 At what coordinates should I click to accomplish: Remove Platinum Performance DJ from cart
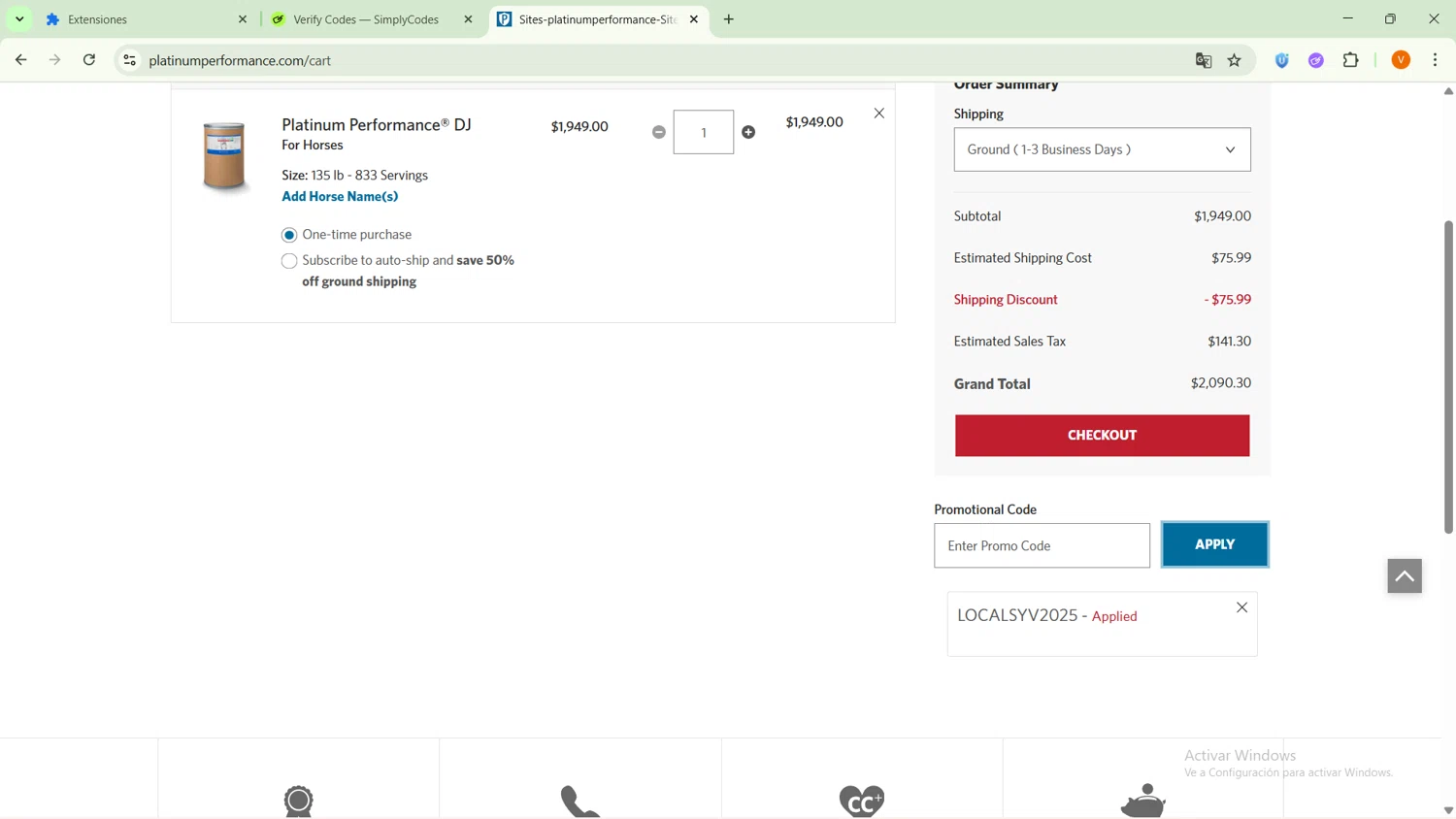click(x=879, y=114)
